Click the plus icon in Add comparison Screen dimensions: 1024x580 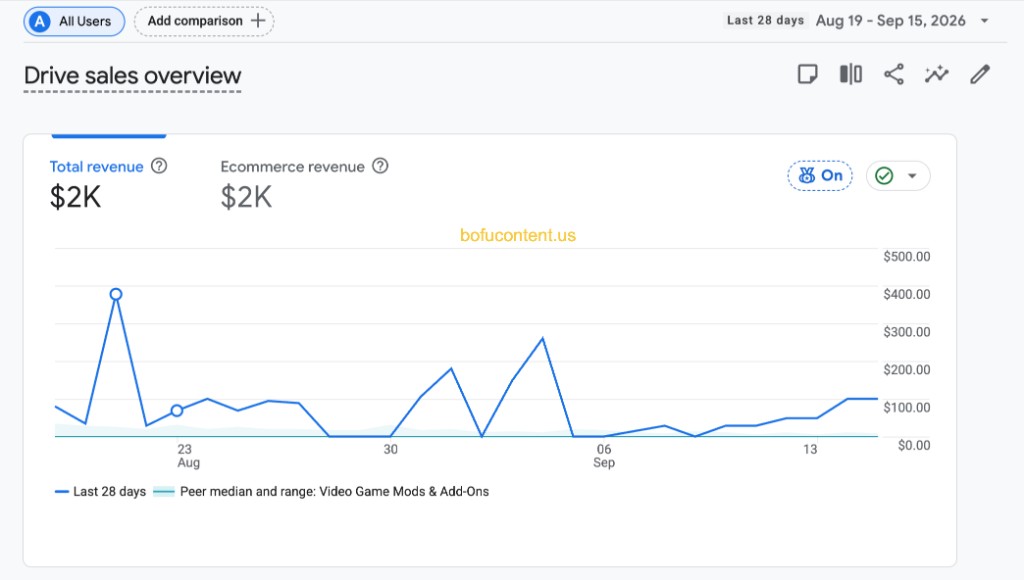(x=258, y=21)
